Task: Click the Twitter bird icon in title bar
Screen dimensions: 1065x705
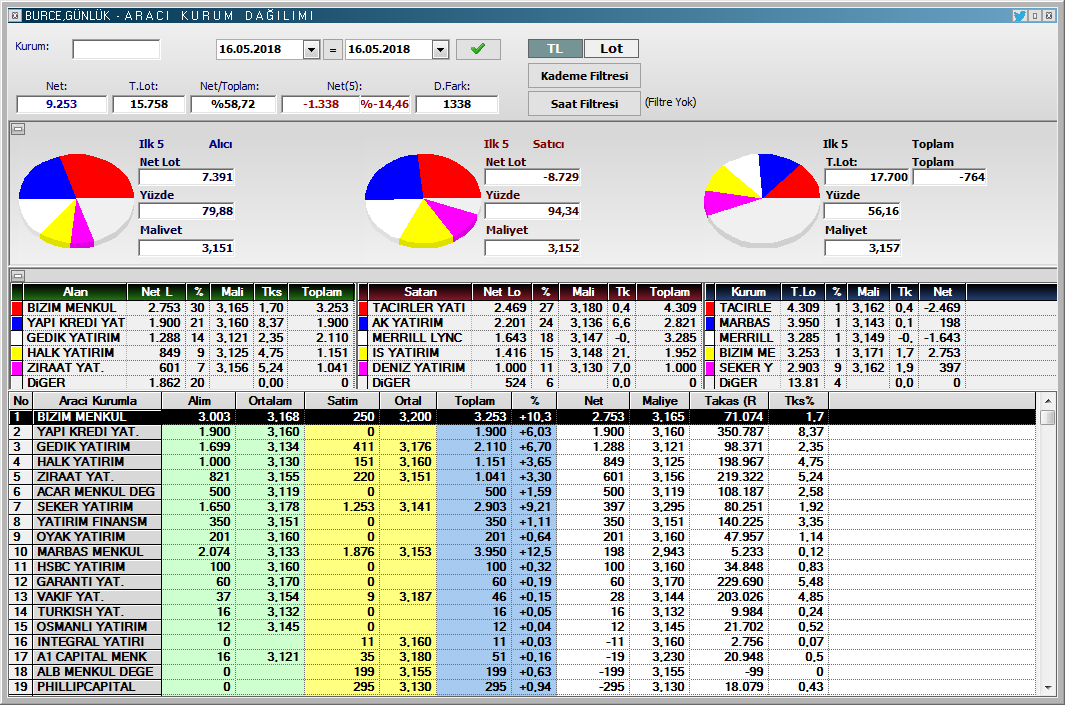Action: (x=1019, y=15)
